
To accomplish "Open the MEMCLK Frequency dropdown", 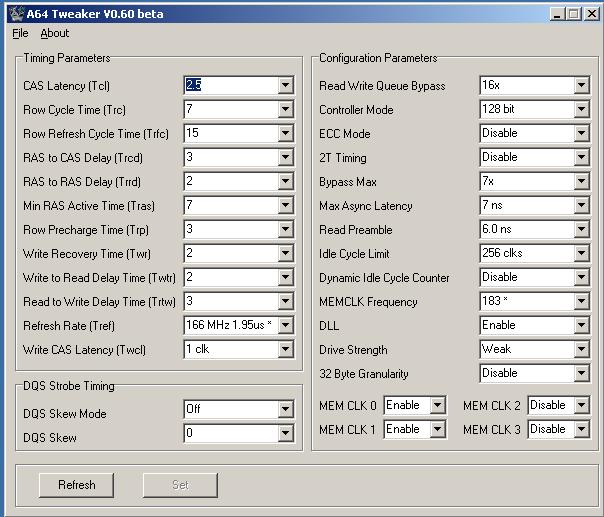I will tap(581, 301).
